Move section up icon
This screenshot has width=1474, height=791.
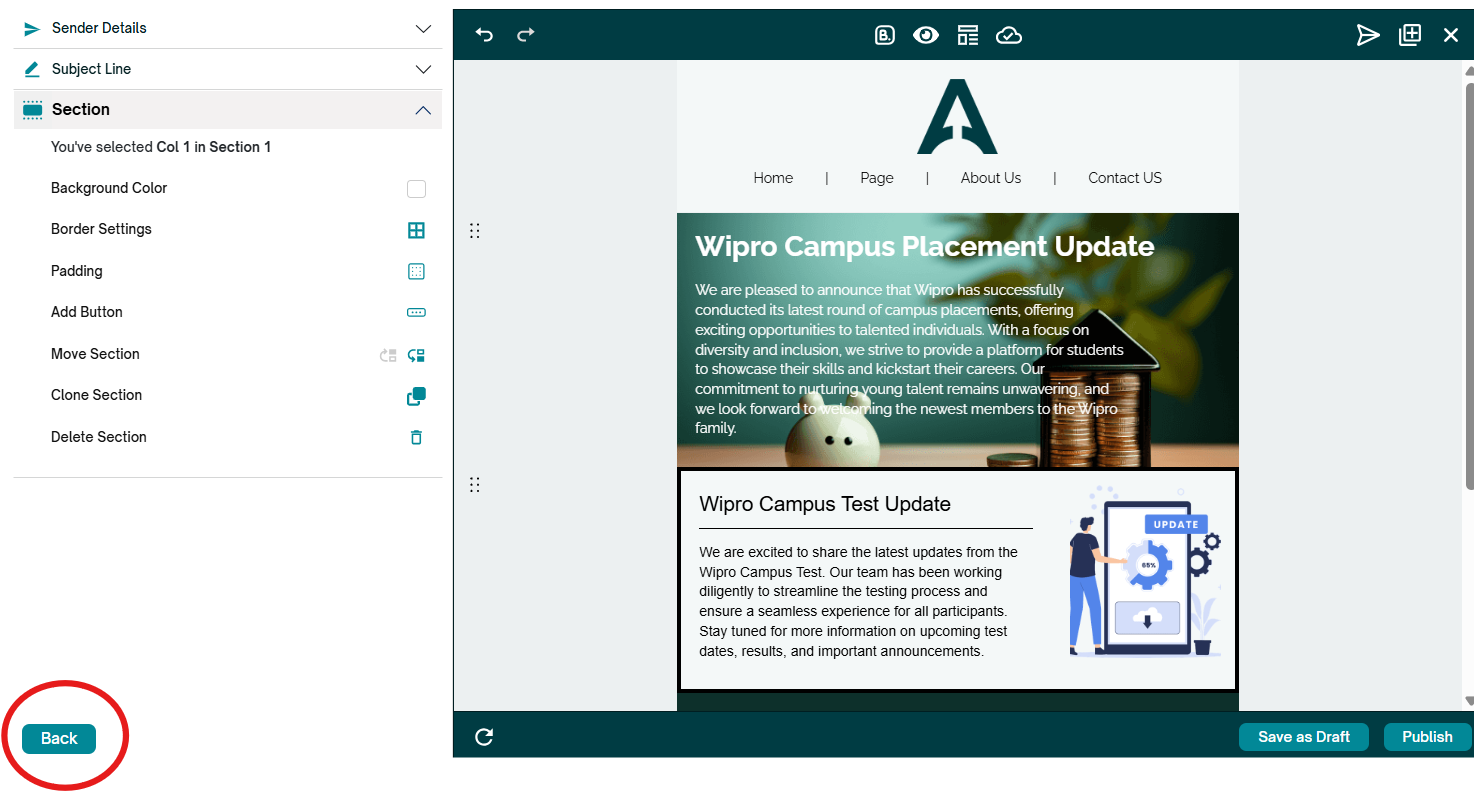pyautogui.click(x=388, y=354)
